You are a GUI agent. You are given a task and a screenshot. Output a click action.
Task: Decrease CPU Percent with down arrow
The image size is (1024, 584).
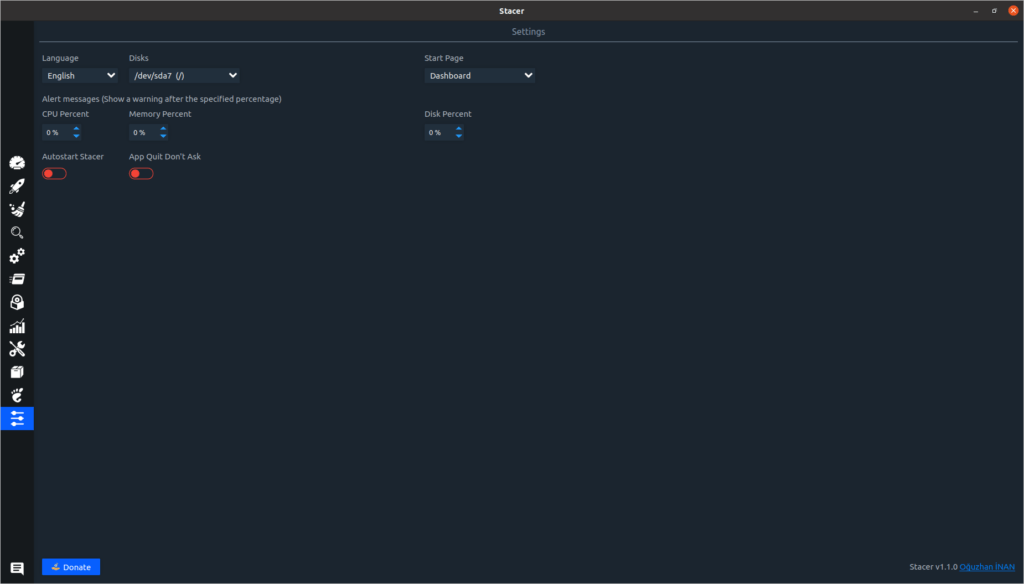coord(76,136)
